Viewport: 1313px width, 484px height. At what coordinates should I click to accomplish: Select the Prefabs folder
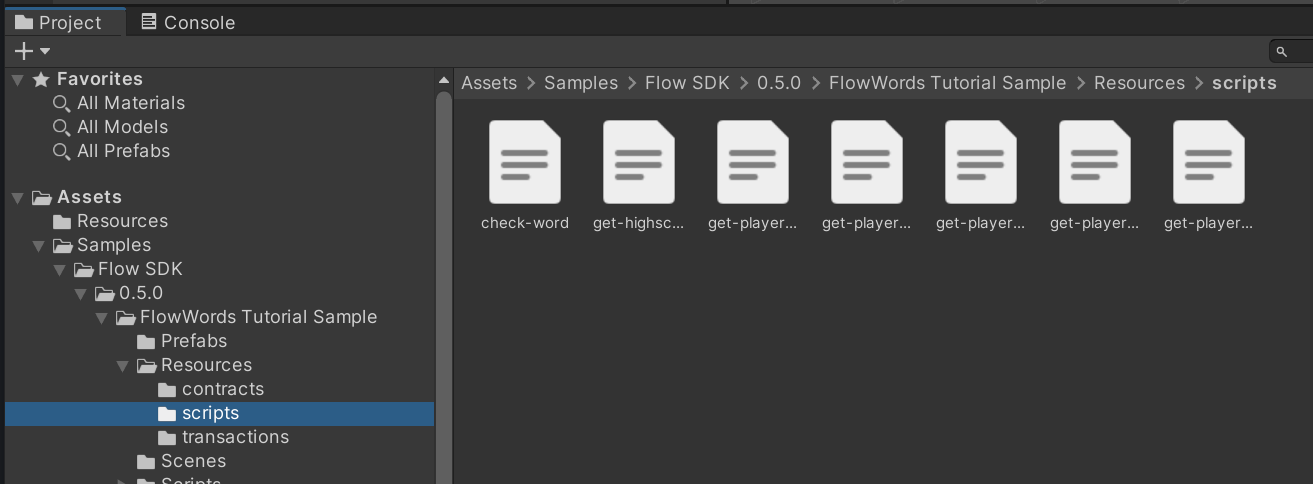pos(194,341)
